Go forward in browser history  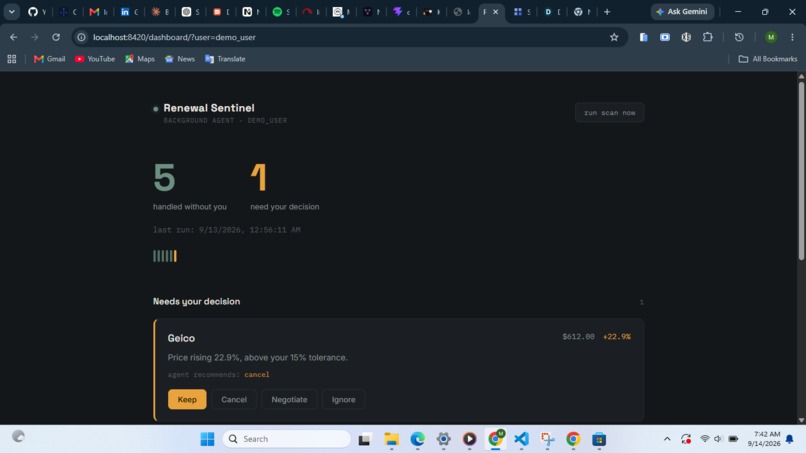(x=34, y=37)
